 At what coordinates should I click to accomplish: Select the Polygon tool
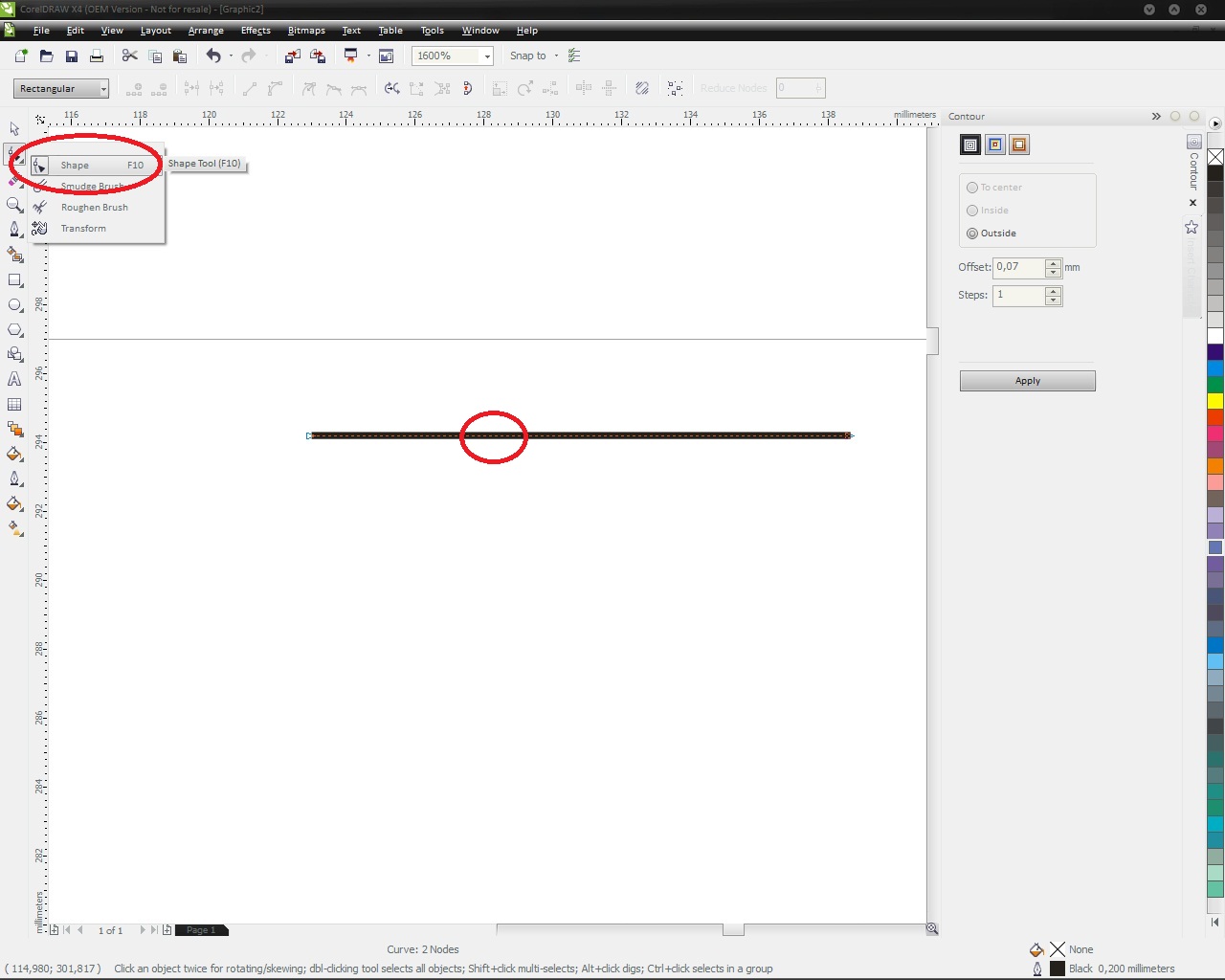[14, 330]
